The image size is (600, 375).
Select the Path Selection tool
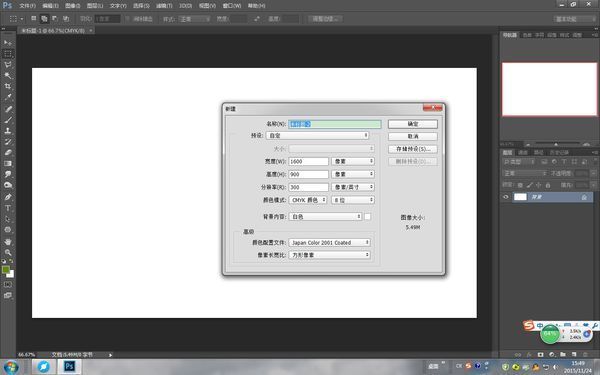pyautogui.click(x=8, y=219)
